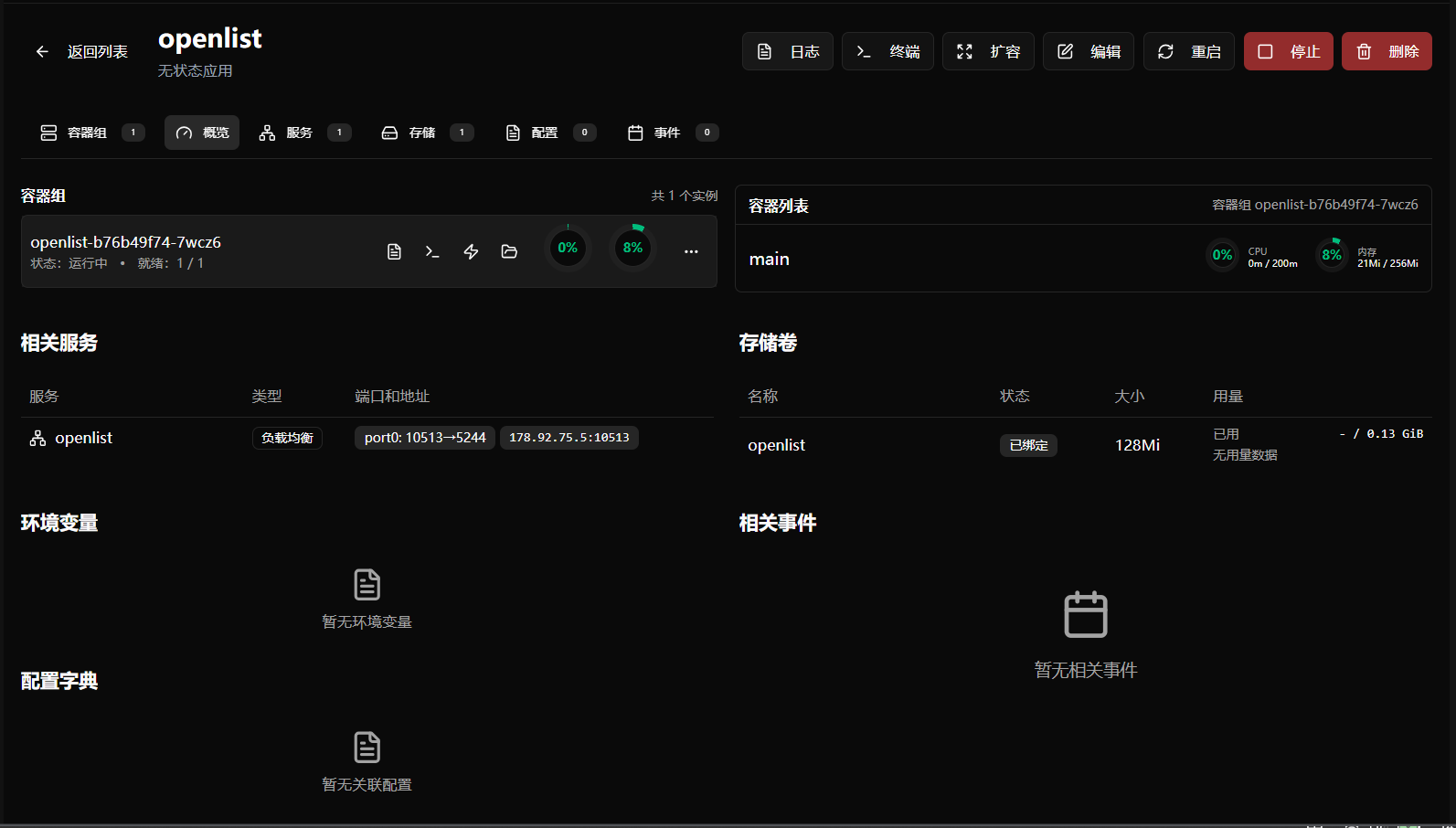
Task: Click the lightning bolt icon in pod row
Action: point(471,251)
